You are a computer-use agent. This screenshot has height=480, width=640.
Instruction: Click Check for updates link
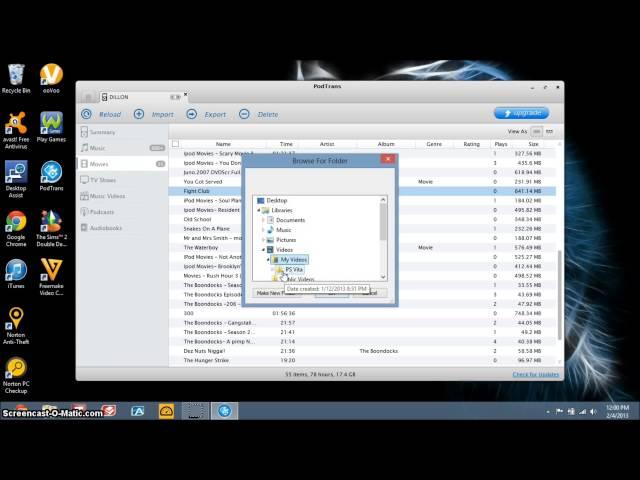tap(536, 374)
